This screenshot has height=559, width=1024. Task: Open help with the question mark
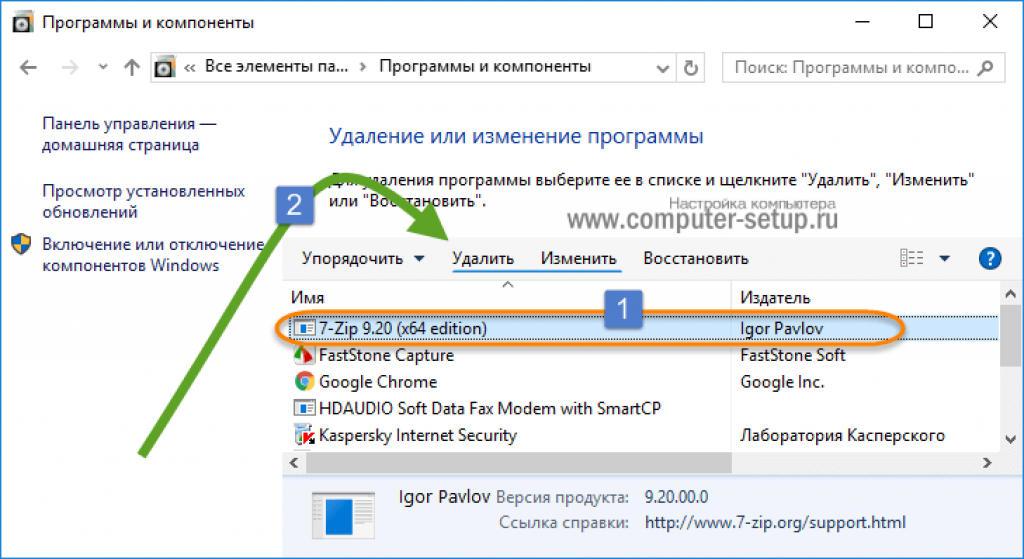pos(990,259)
